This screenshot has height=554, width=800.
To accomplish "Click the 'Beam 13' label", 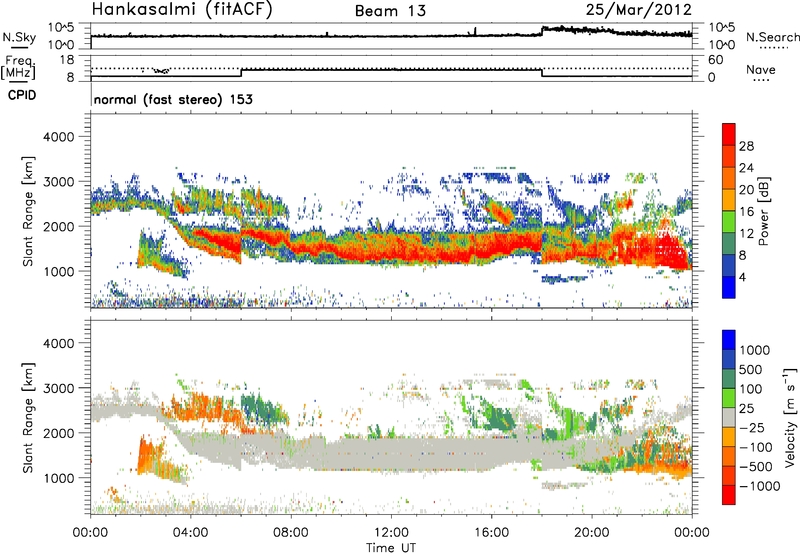I will pos(390,11).
